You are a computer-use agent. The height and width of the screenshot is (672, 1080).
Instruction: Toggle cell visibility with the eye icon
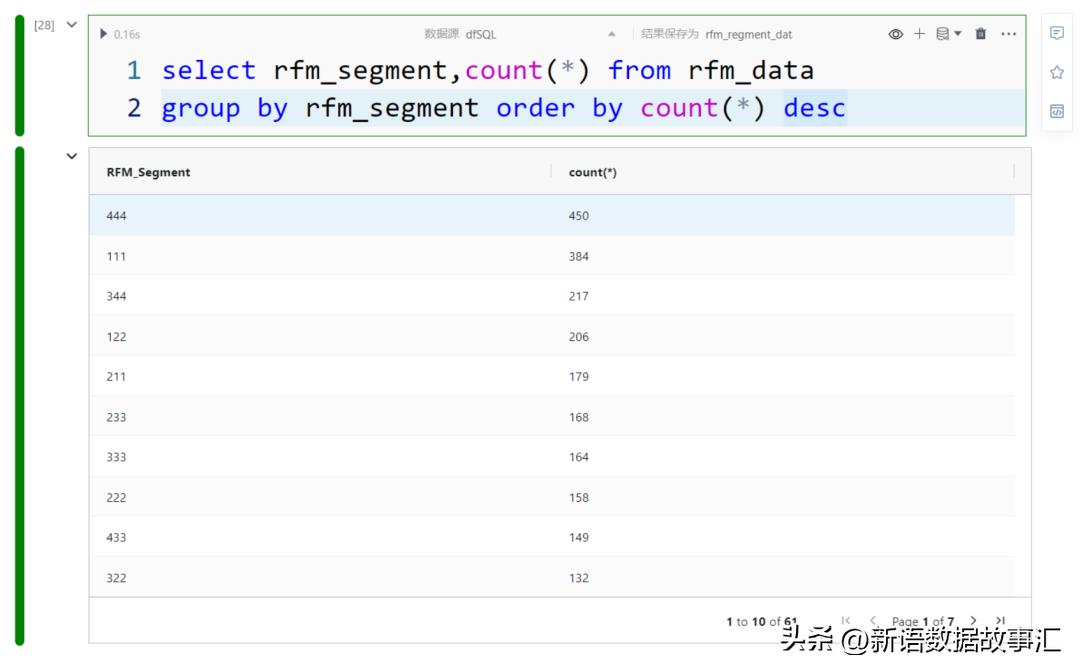(895, 34)
